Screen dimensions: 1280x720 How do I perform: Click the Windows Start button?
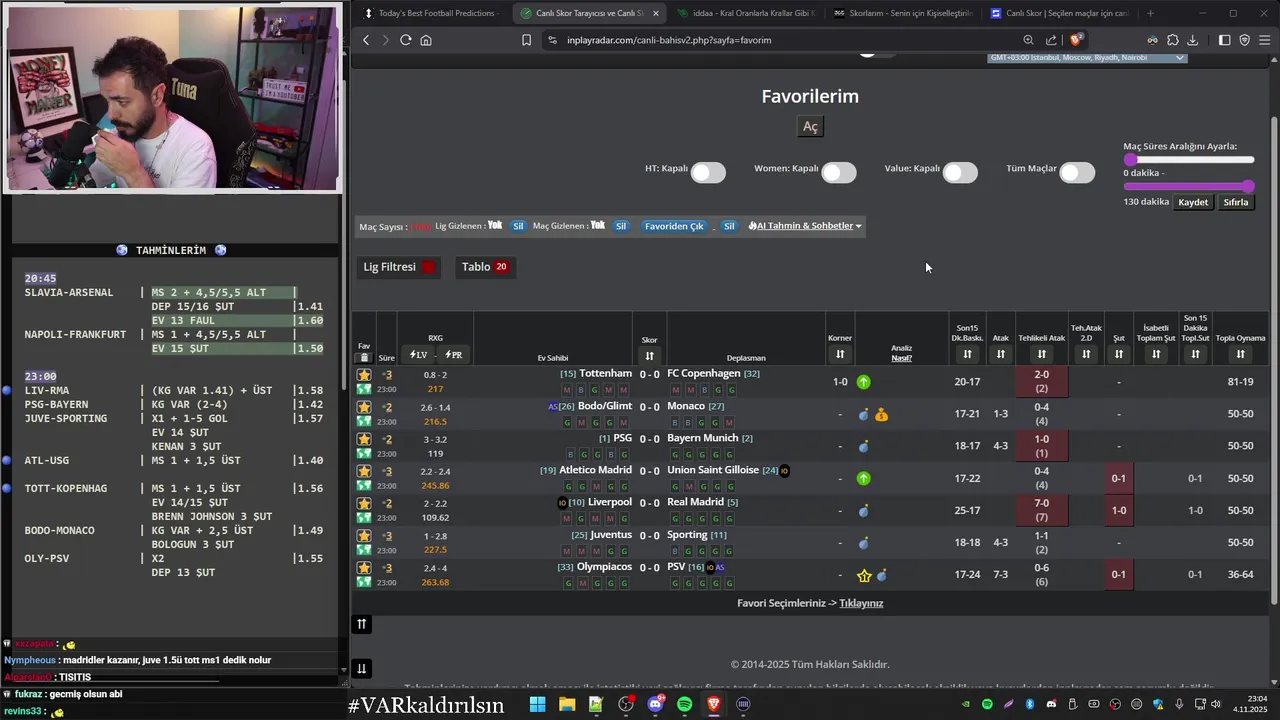click(537, 704)
